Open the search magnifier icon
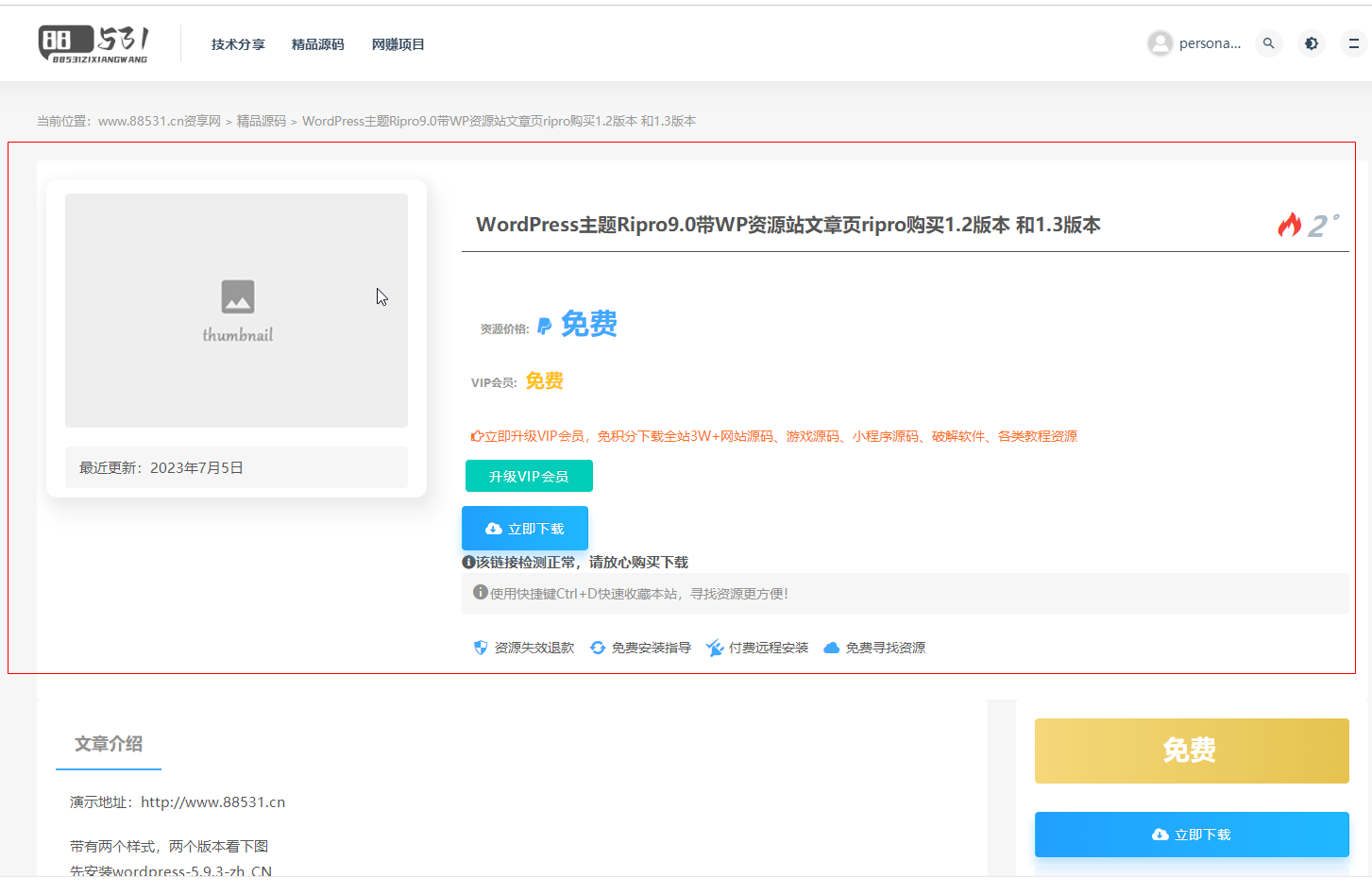 (x=1269, y=43)
